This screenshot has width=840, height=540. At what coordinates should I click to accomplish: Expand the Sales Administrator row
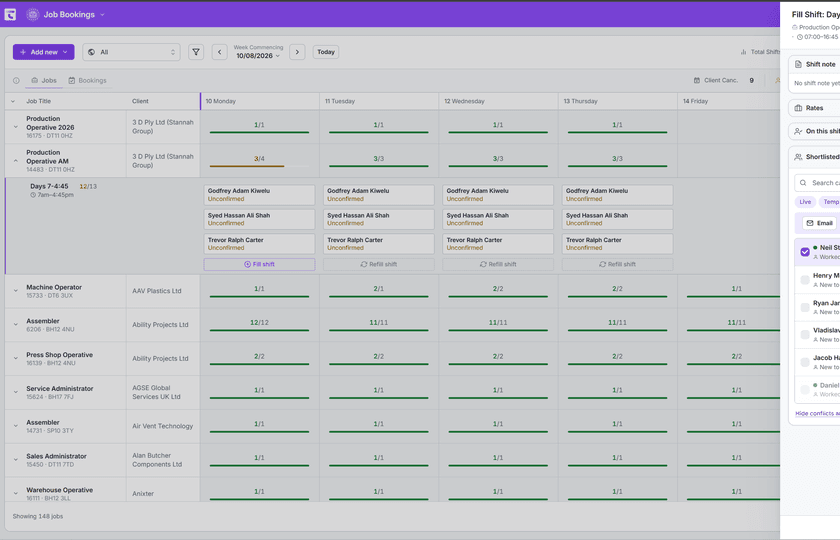coord(16,460)
